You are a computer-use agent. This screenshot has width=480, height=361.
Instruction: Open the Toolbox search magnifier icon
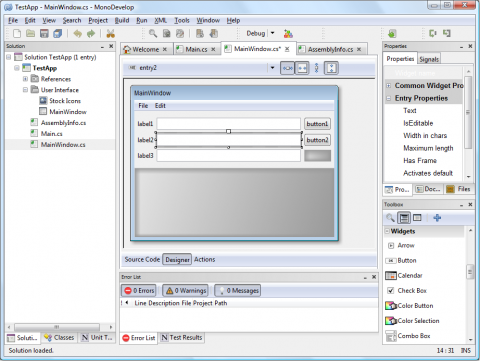[x=390, y=218]
